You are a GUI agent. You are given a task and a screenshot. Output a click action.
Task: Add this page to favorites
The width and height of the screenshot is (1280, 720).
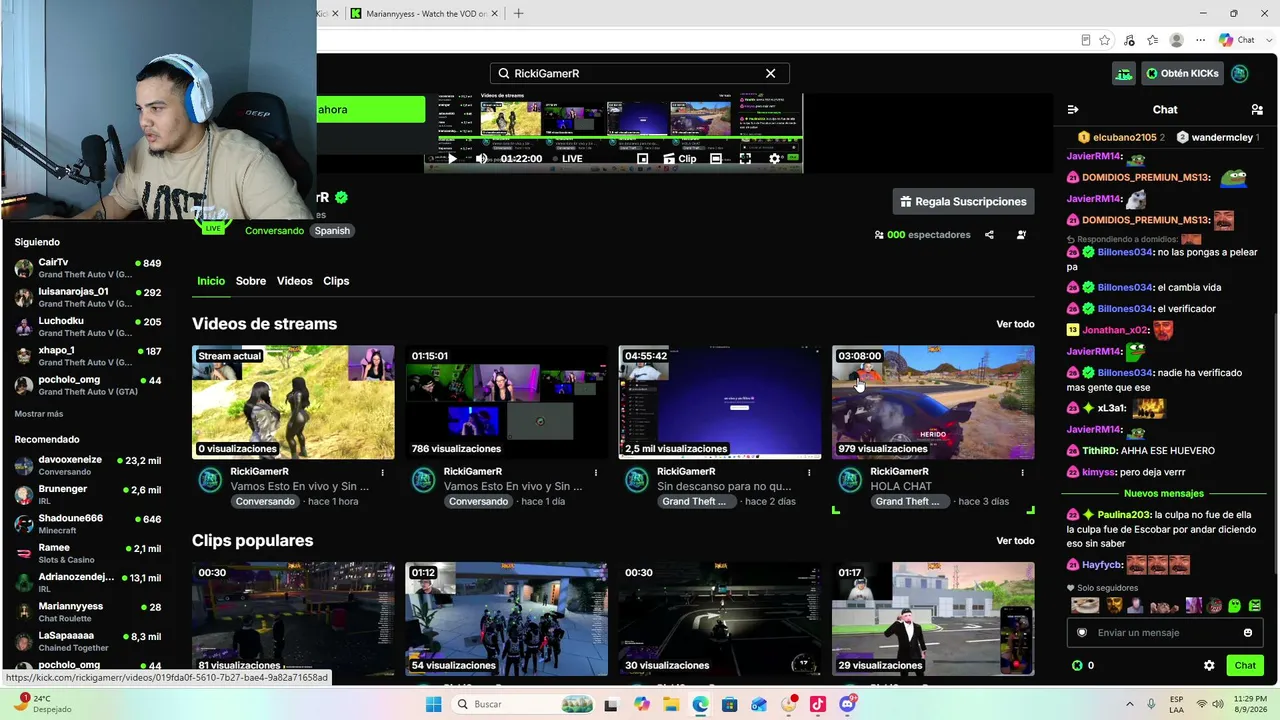point(1105,40)
